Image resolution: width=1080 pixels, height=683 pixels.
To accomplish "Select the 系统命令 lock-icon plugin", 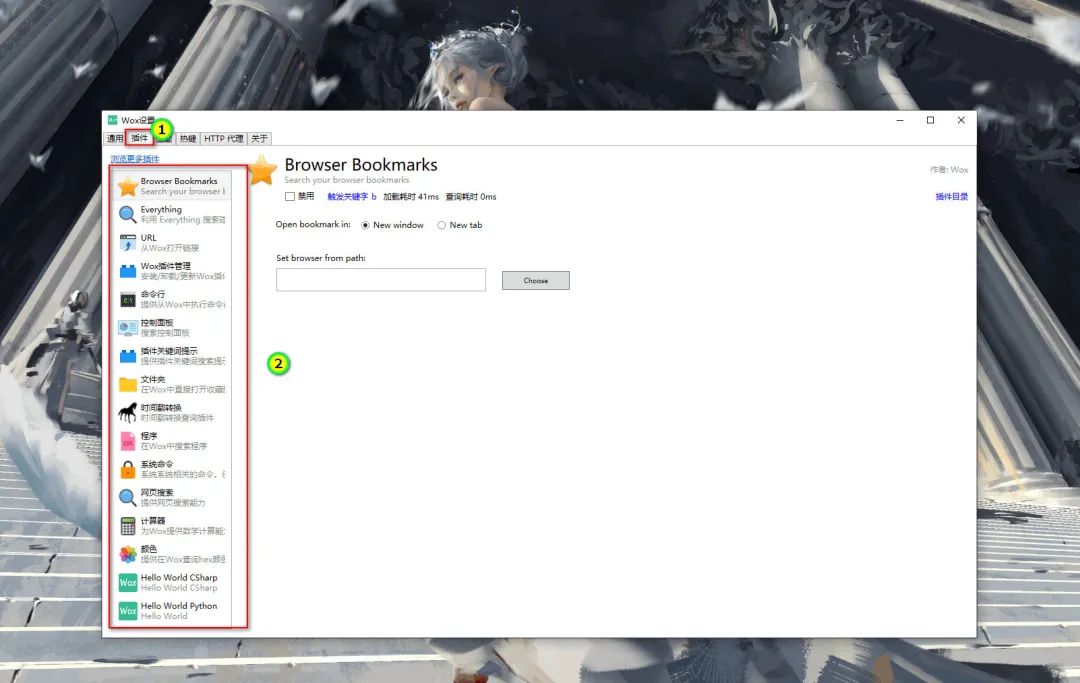I will coord(172,469).
